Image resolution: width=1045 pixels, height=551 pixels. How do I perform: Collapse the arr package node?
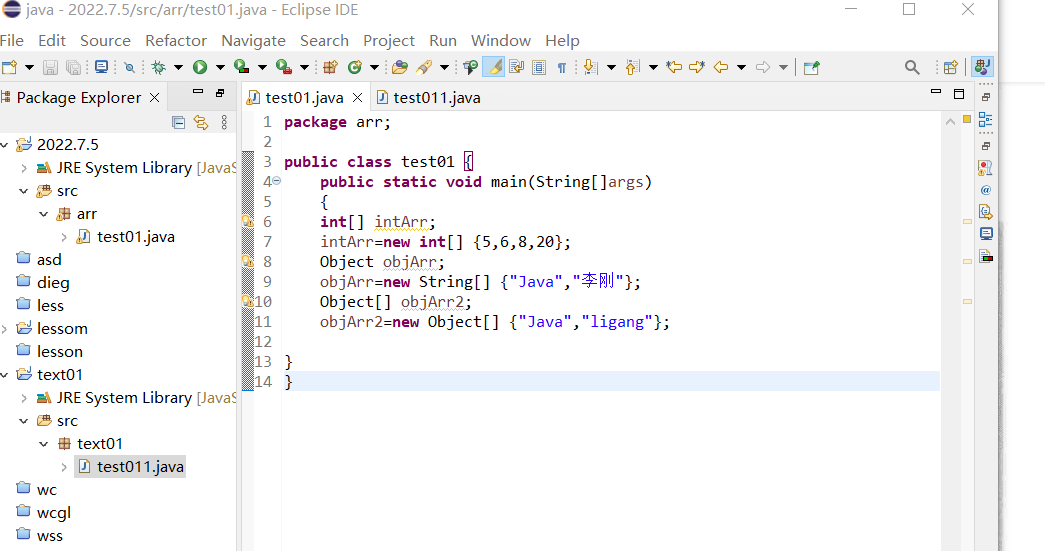click(x=44, y=214)
